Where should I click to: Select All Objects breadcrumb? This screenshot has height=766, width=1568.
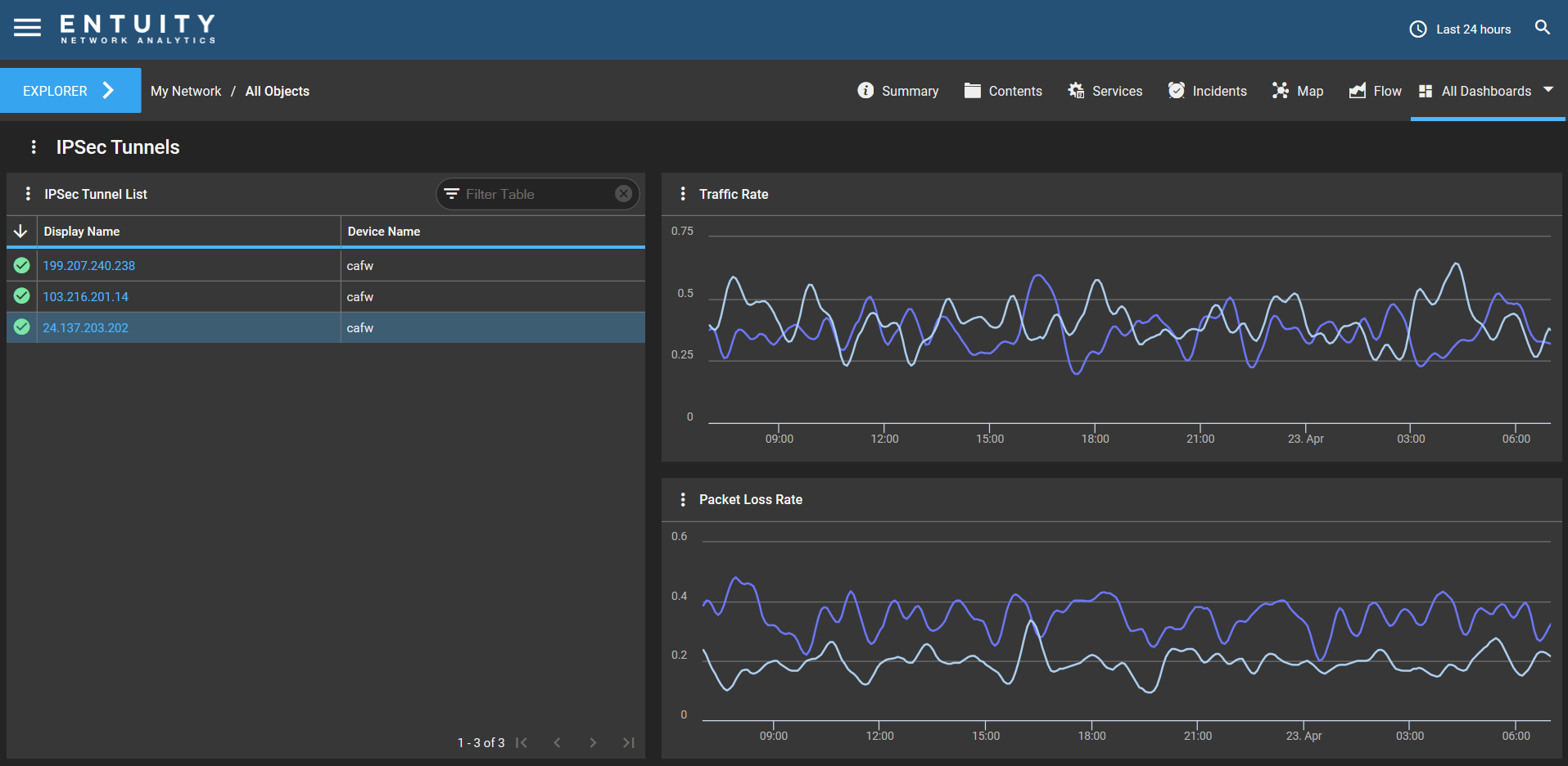click(278, 91)
